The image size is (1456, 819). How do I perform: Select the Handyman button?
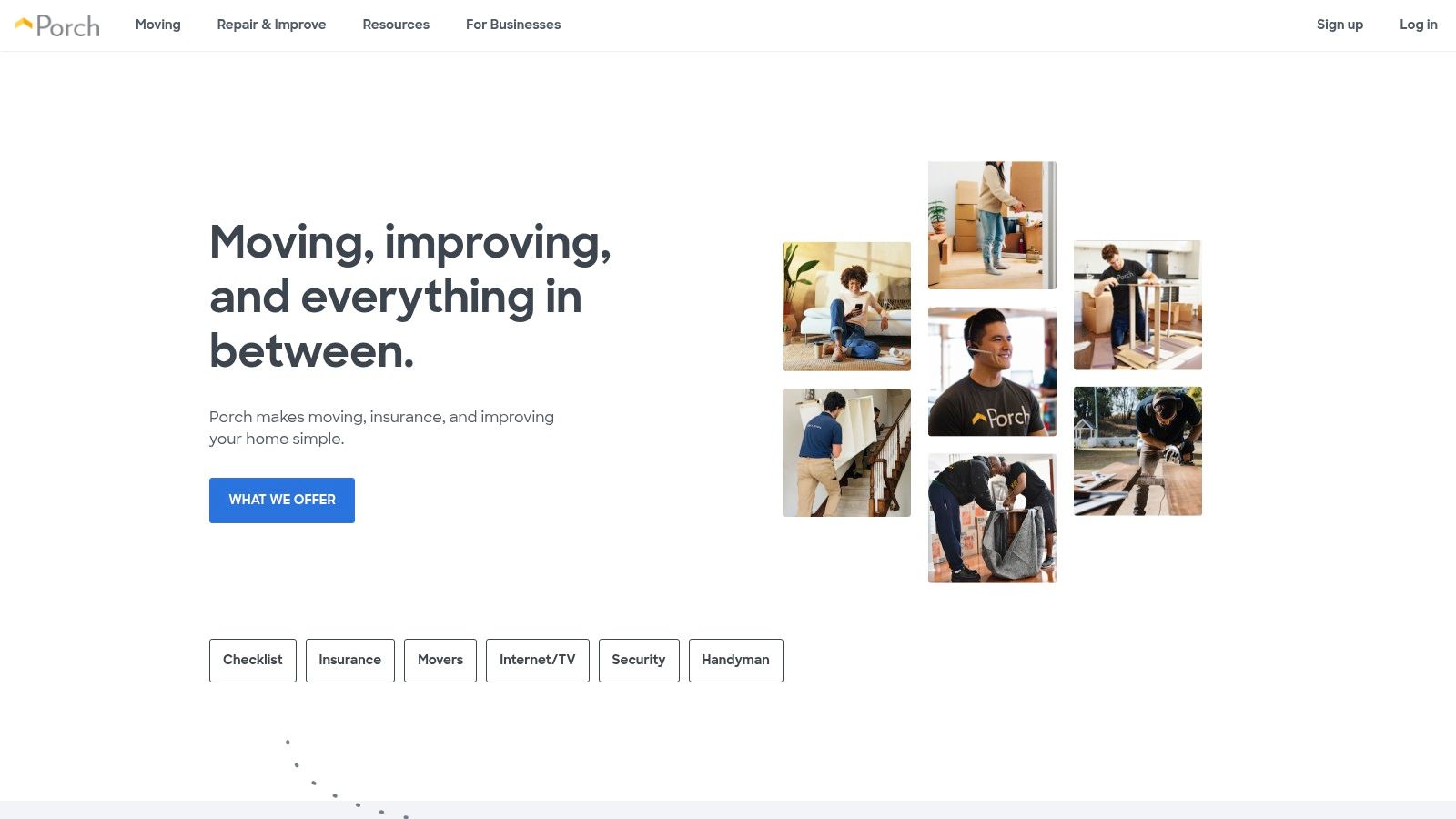pos(736,661)
